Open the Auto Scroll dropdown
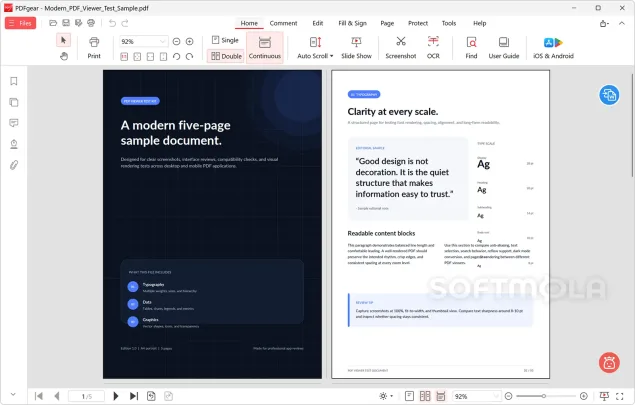 pyautogui.click(x=315, y=47)
